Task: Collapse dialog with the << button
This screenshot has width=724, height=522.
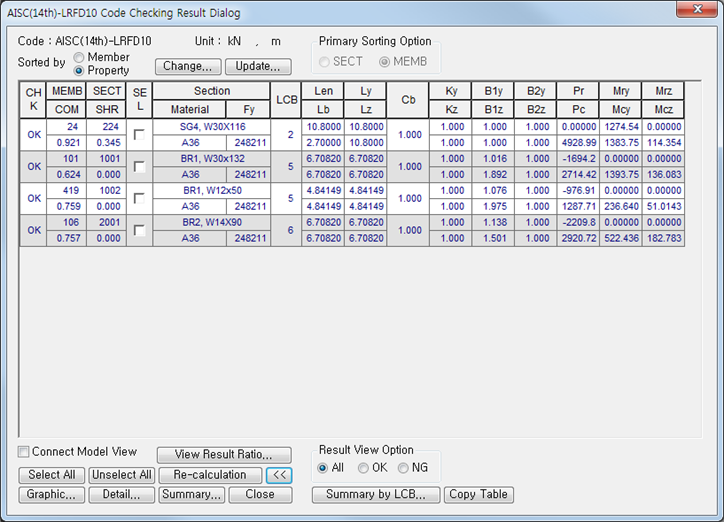Action: tap(279, 475)
